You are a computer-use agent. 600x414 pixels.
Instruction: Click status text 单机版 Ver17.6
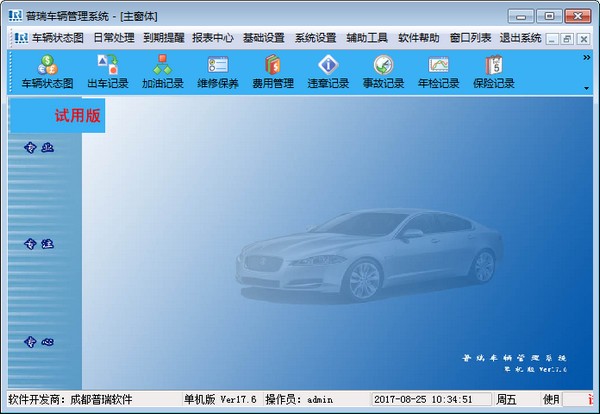click(x=220, y=399)
